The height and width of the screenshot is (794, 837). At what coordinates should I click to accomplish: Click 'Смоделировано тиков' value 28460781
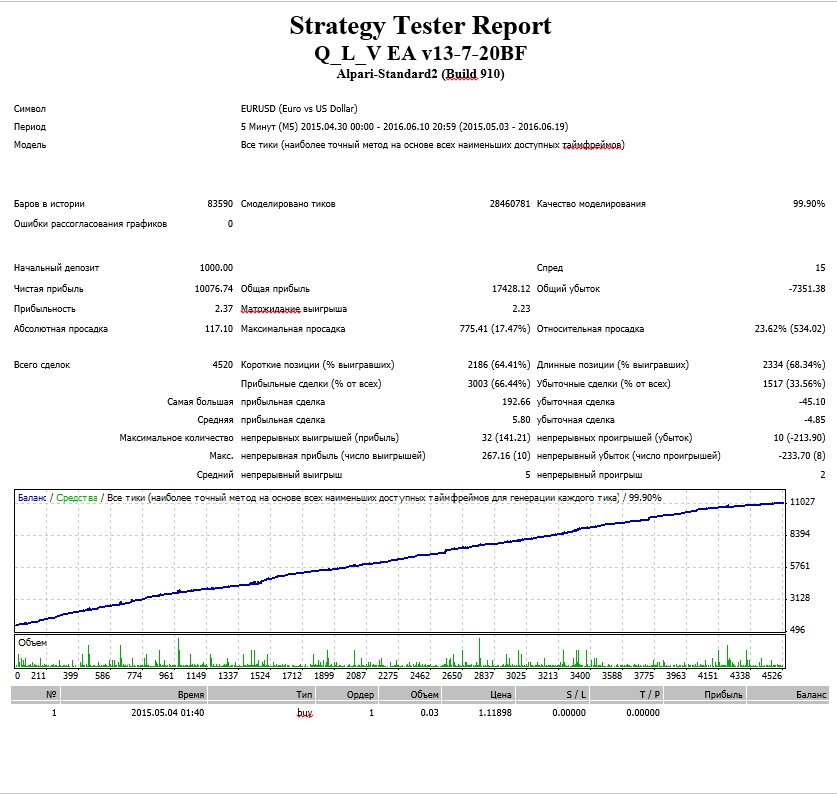point(510,203)
